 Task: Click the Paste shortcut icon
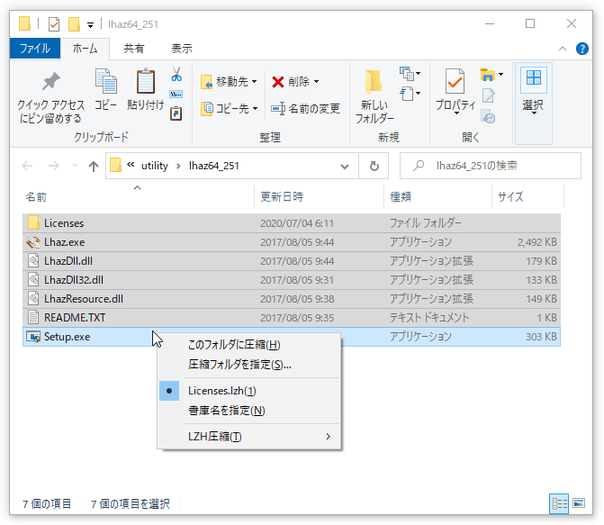(176, 114)
